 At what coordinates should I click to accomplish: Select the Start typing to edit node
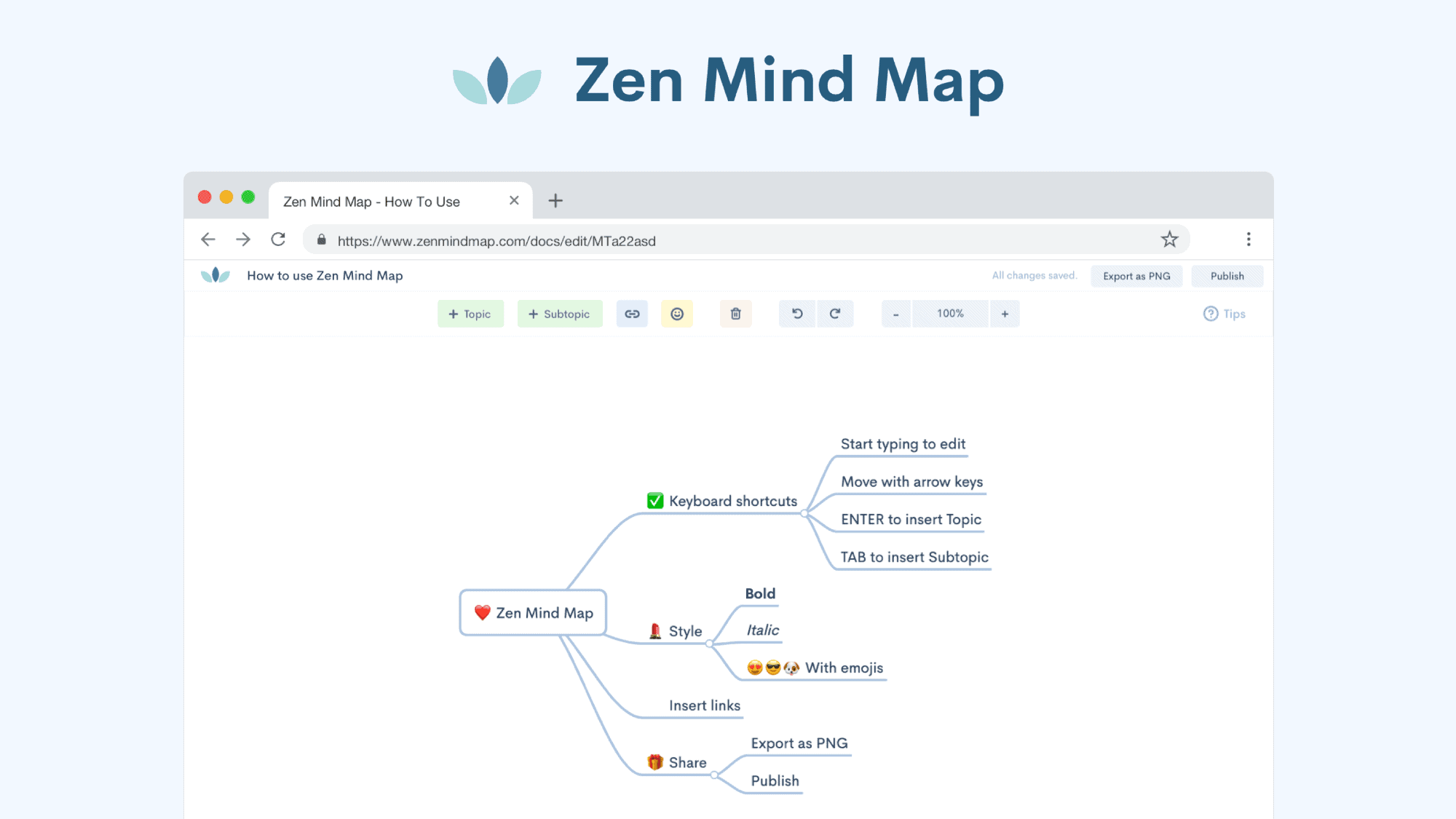tap(903, 444)
